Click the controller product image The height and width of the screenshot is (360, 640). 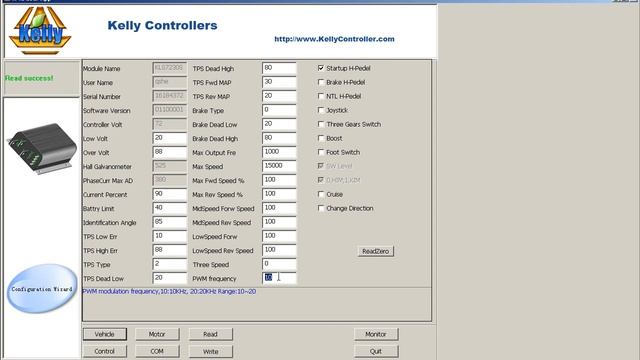pyautogui.click(x=42, y=148)
